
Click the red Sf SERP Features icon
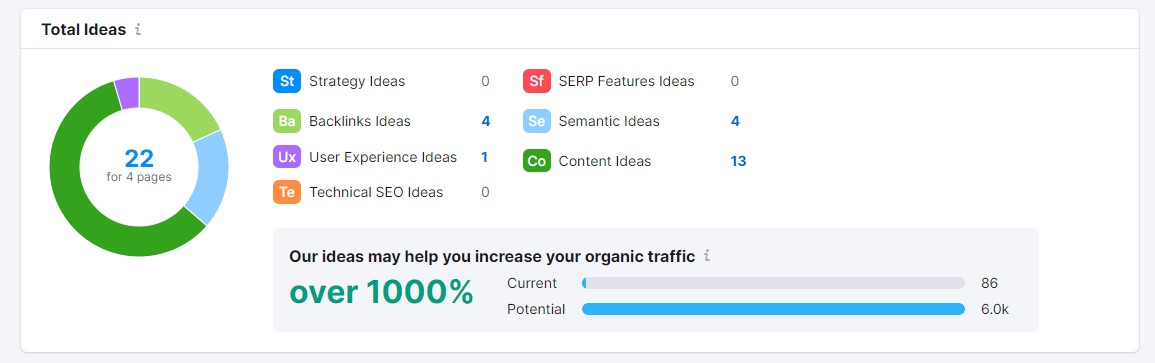point(537,81)
